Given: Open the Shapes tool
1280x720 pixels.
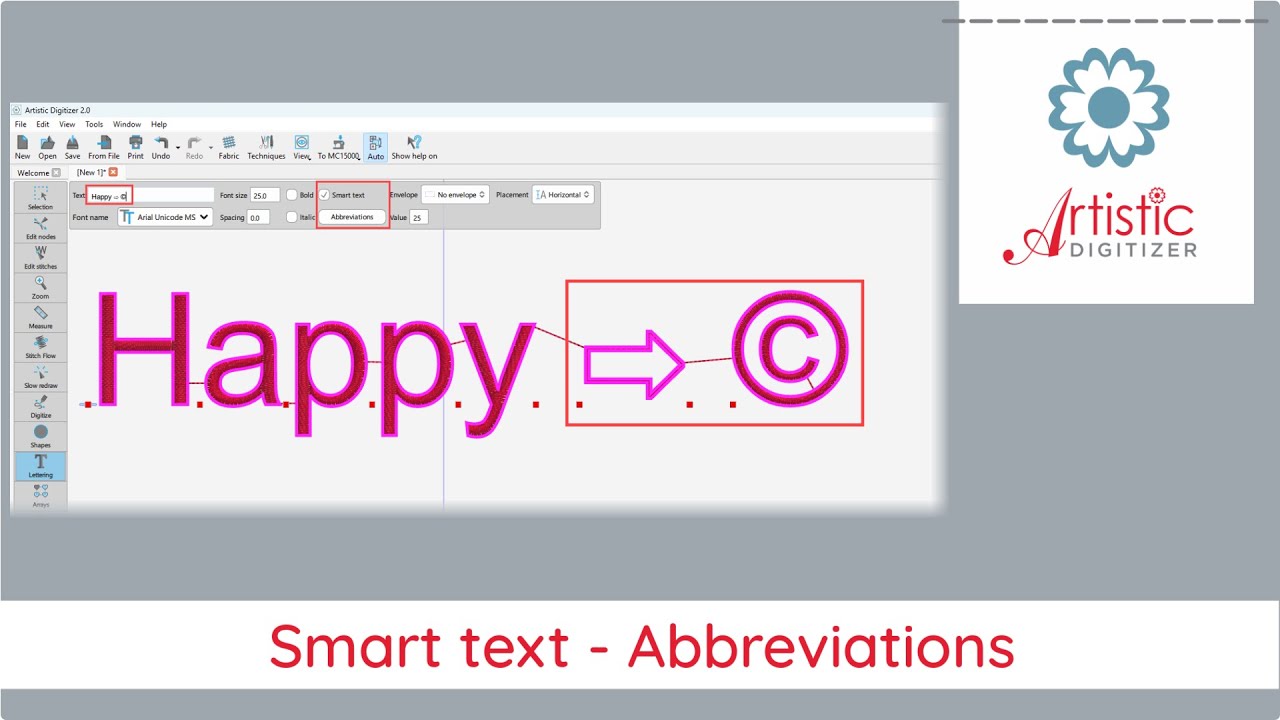Looking at the screenshot, I should 40,436.
